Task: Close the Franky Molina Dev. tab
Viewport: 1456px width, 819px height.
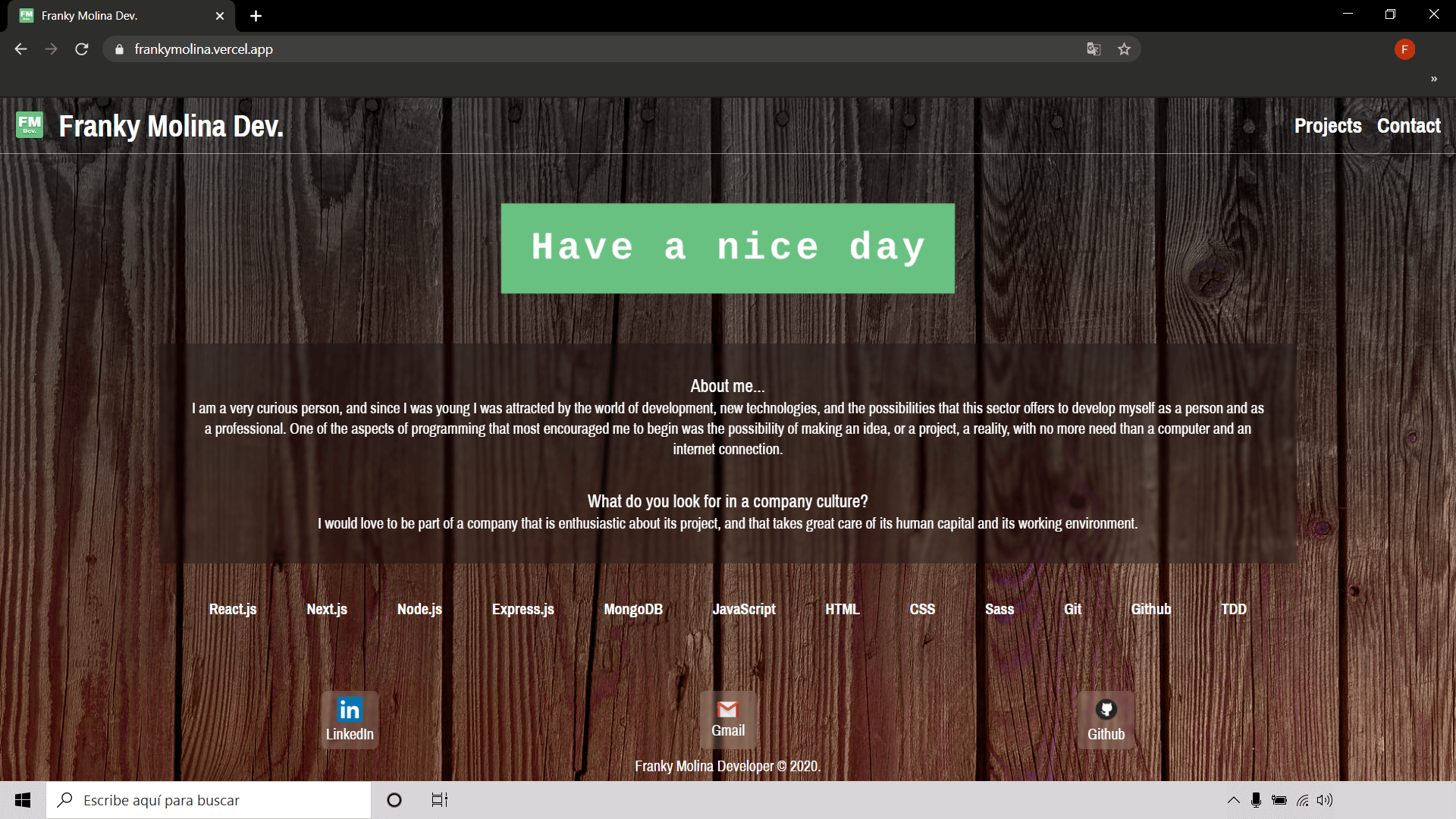Action: [220, 16]
